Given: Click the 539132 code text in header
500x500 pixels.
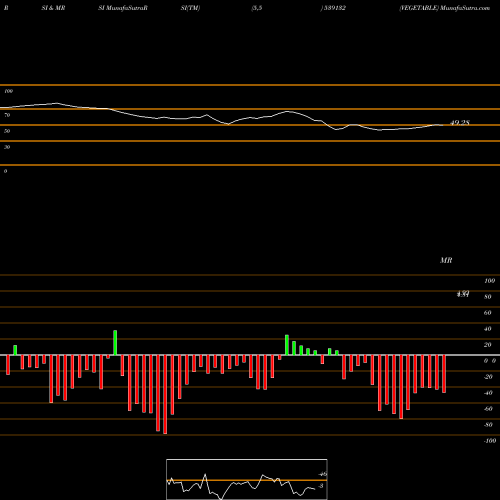Looking at the screenshot, I should point(334,8).
